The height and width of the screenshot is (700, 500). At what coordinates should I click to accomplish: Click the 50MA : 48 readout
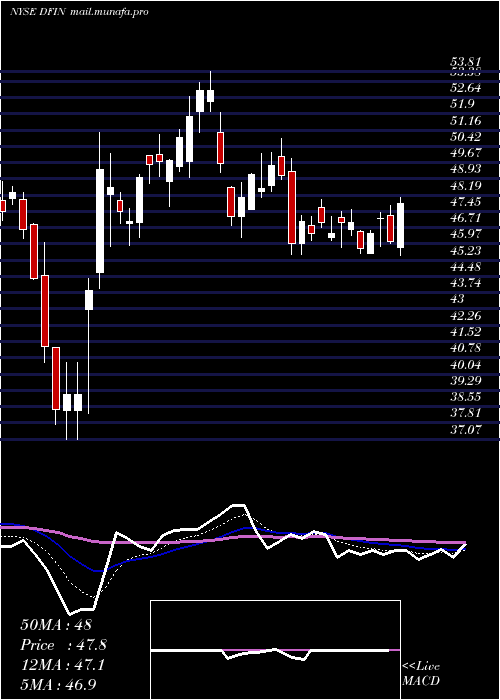pyautogui.click(x=56, y=625)
